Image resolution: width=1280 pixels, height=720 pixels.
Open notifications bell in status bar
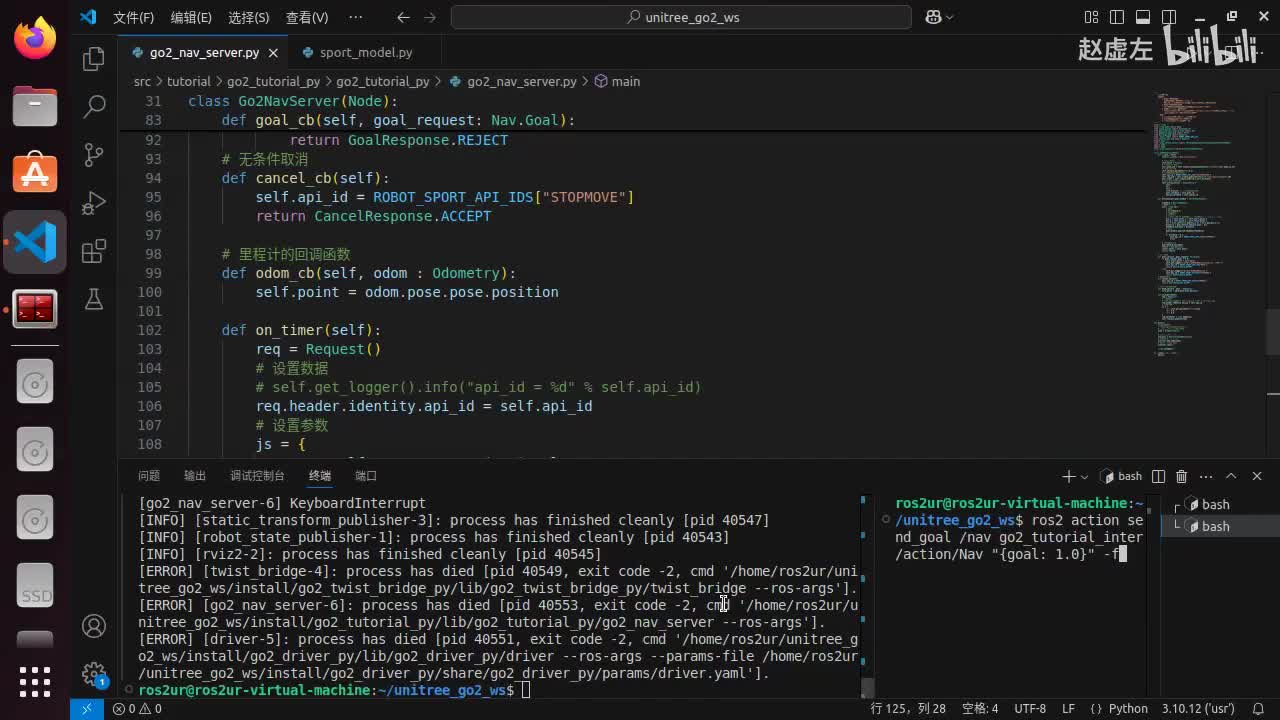tap(1259, 708)
